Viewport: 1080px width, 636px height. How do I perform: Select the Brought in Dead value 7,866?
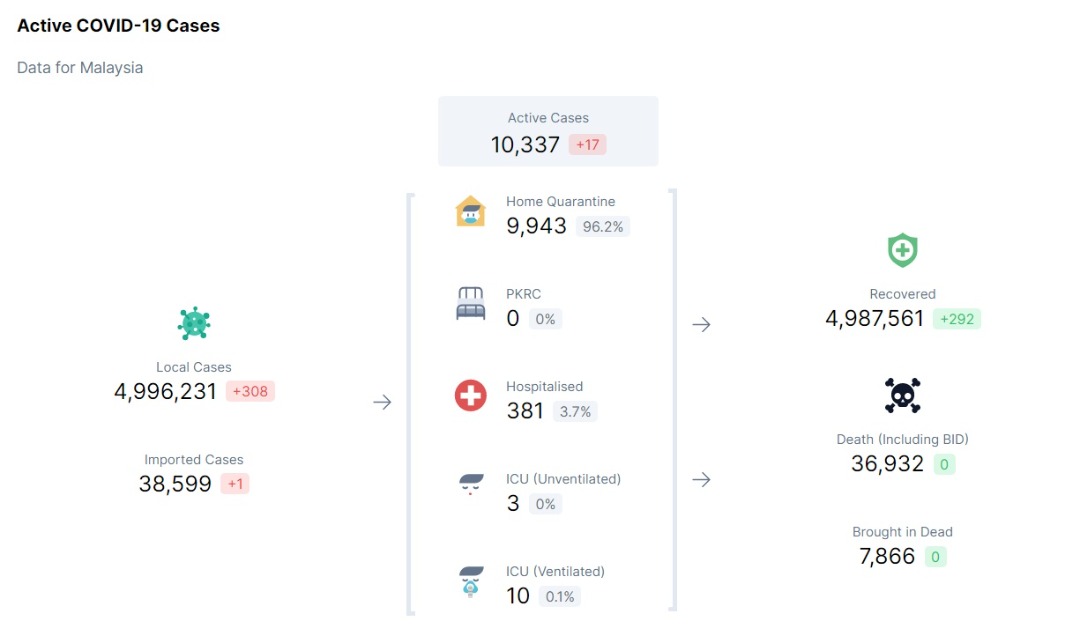[x=887, y=556]
